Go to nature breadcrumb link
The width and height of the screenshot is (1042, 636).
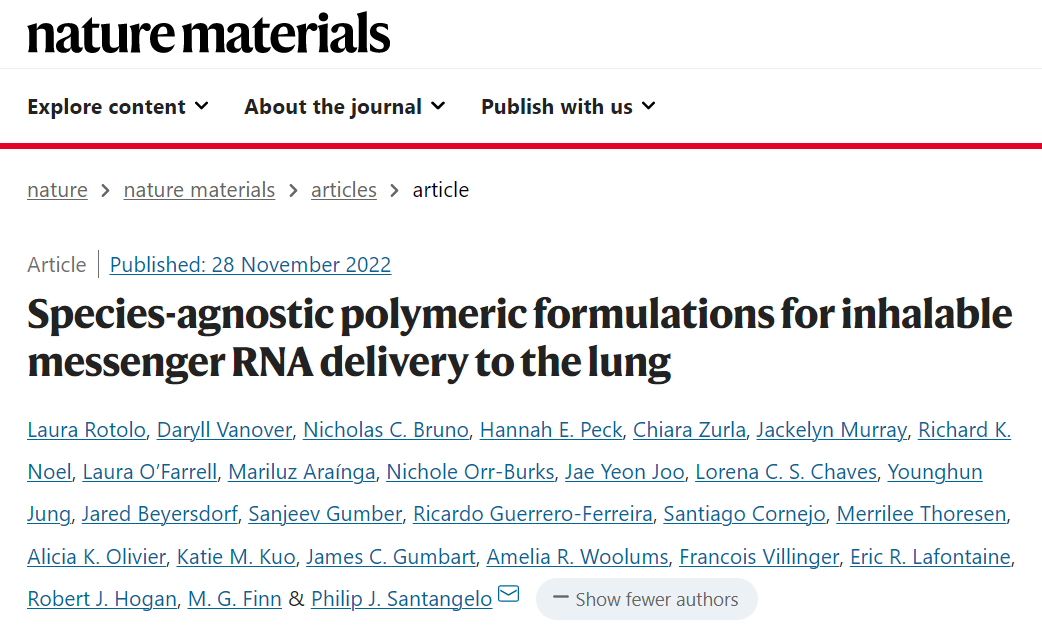click(57, 190)
